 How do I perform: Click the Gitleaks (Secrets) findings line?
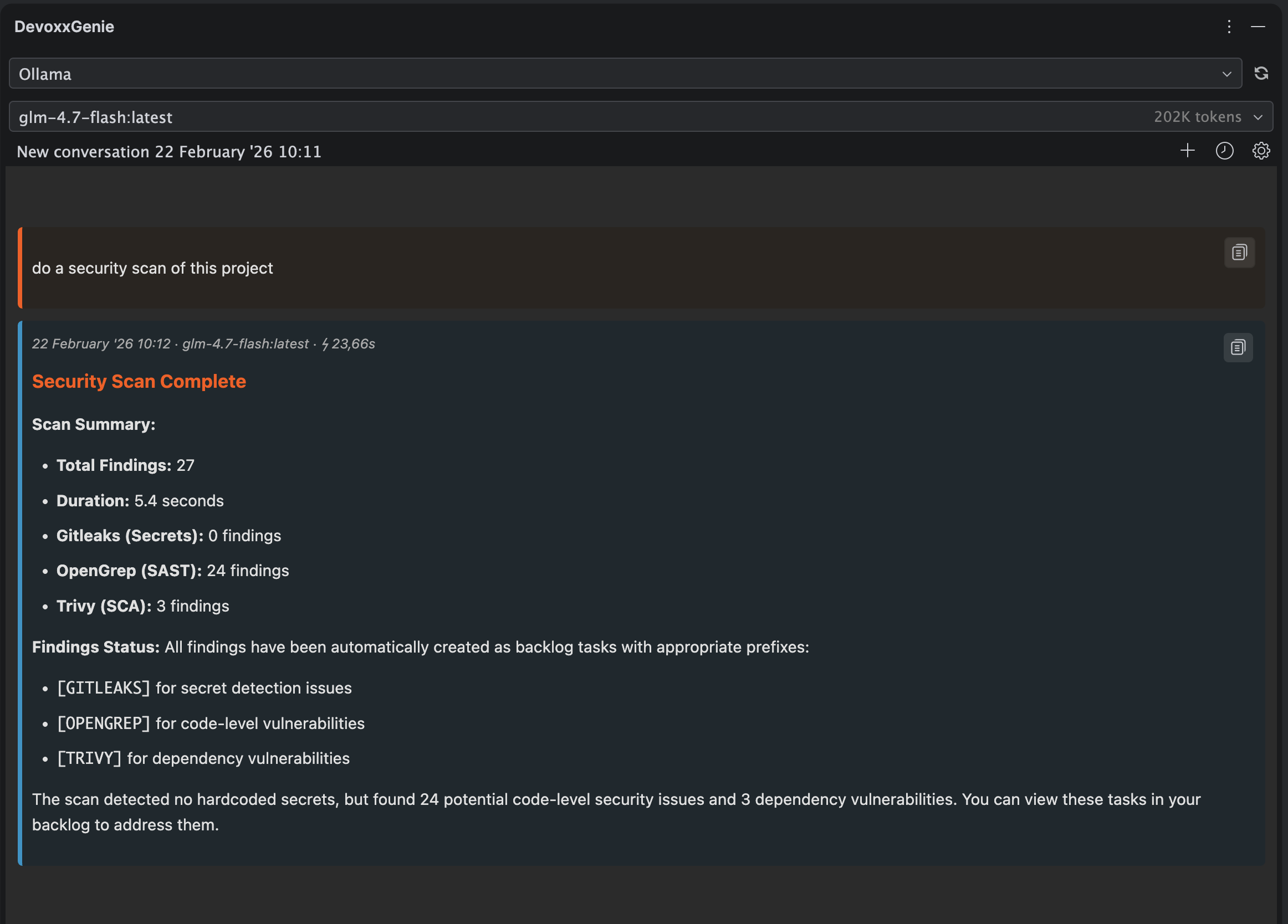click(168, 536)
